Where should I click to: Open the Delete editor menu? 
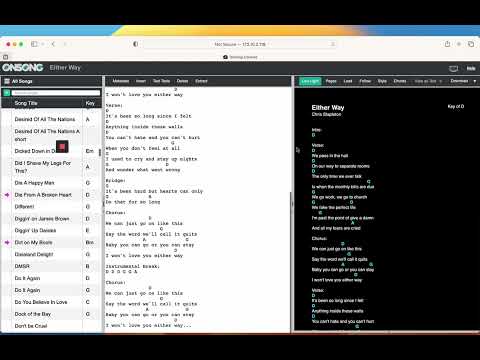(x=182, y=81)
